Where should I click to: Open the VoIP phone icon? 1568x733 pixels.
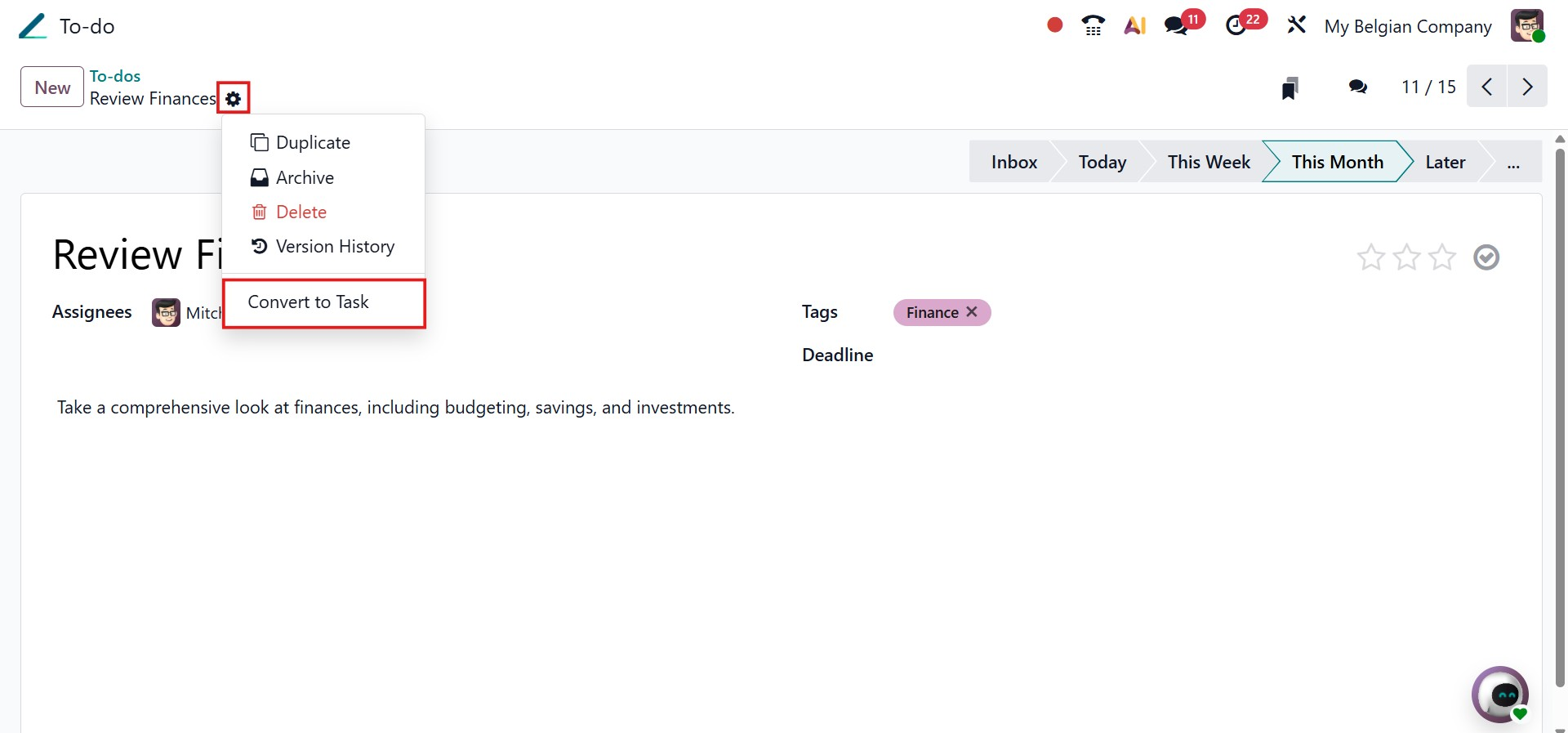click(1093, 25)
